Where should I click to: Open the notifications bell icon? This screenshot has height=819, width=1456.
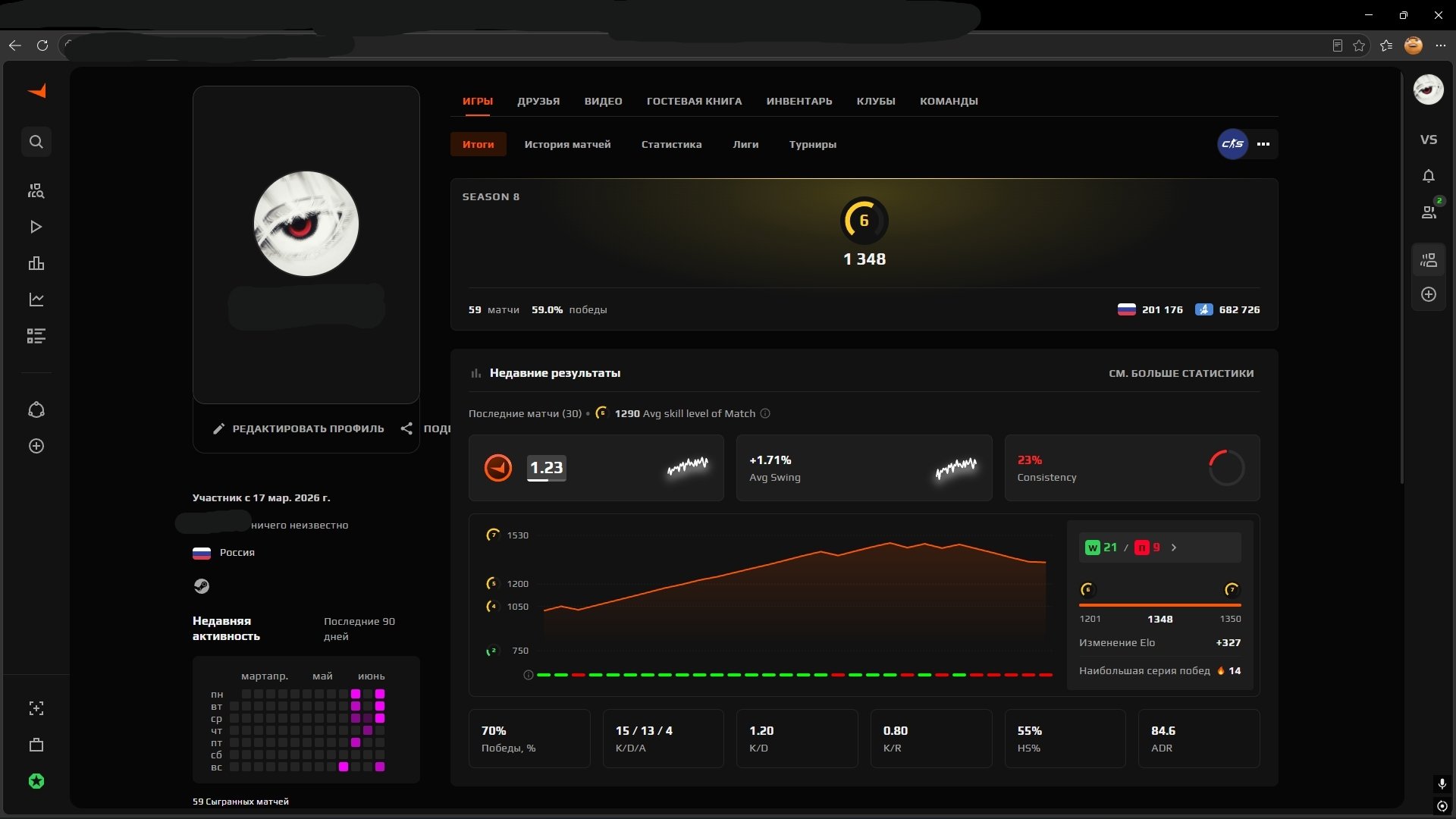pyautogui.click(x=1429, y=176)
